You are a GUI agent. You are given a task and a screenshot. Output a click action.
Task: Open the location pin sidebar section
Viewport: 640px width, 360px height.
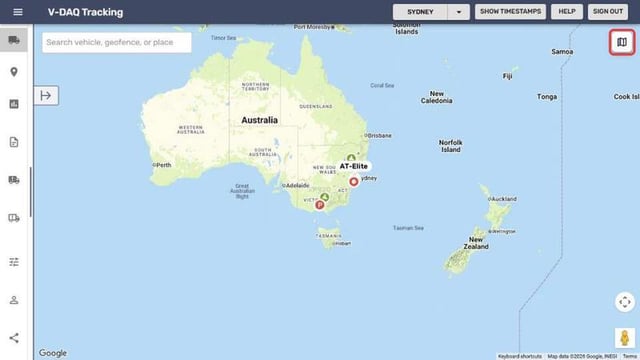pos(14,72)
